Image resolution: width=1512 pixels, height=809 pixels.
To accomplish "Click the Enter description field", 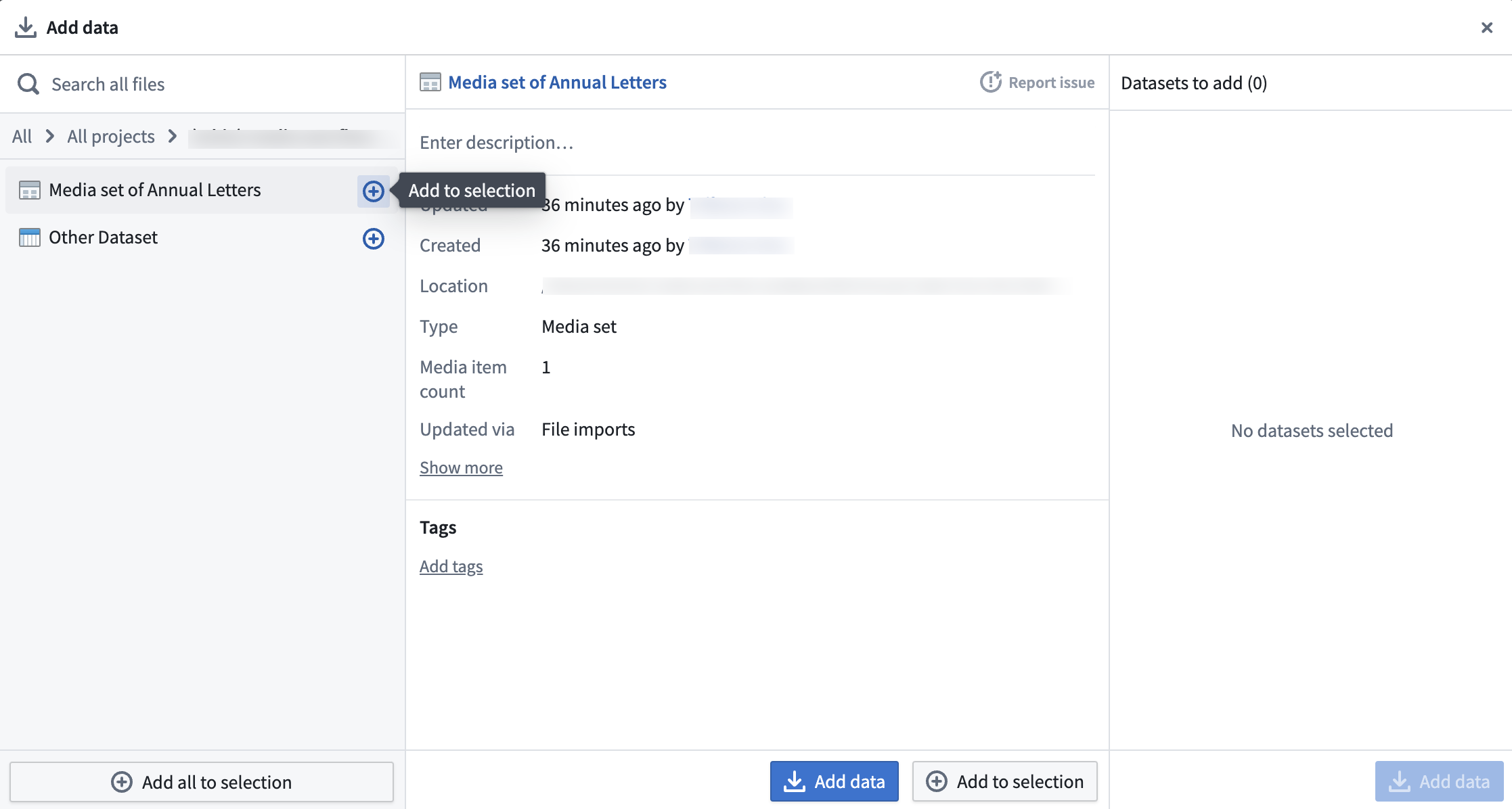I will [x=757, y=143].
